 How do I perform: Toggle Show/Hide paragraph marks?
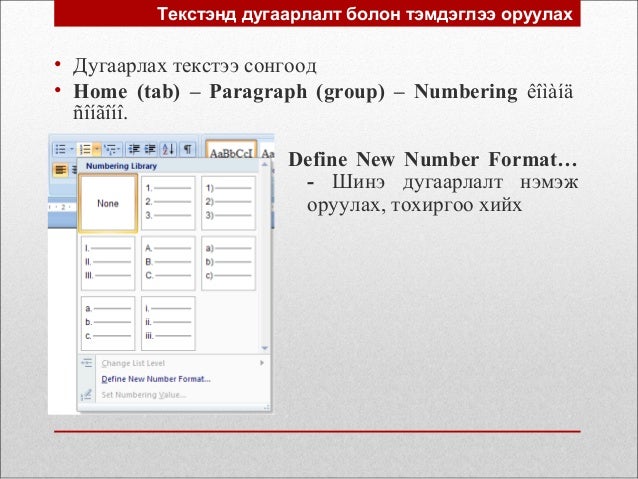click(x=188, y=149)
